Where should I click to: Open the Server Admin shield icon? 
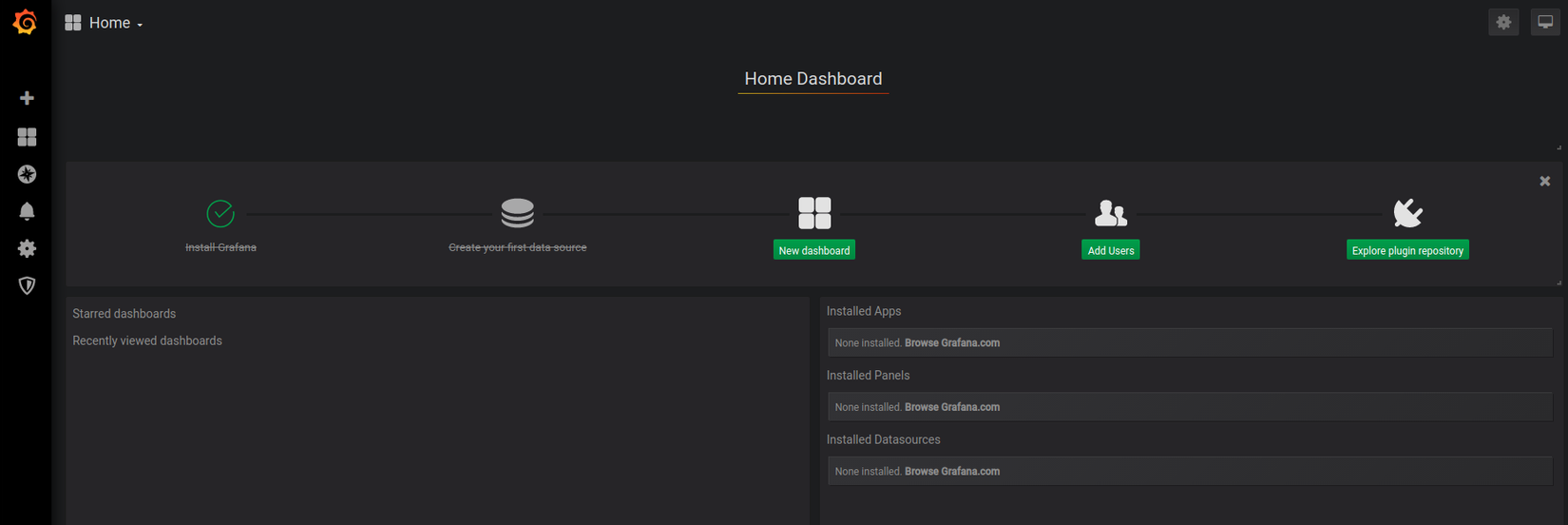27,285
